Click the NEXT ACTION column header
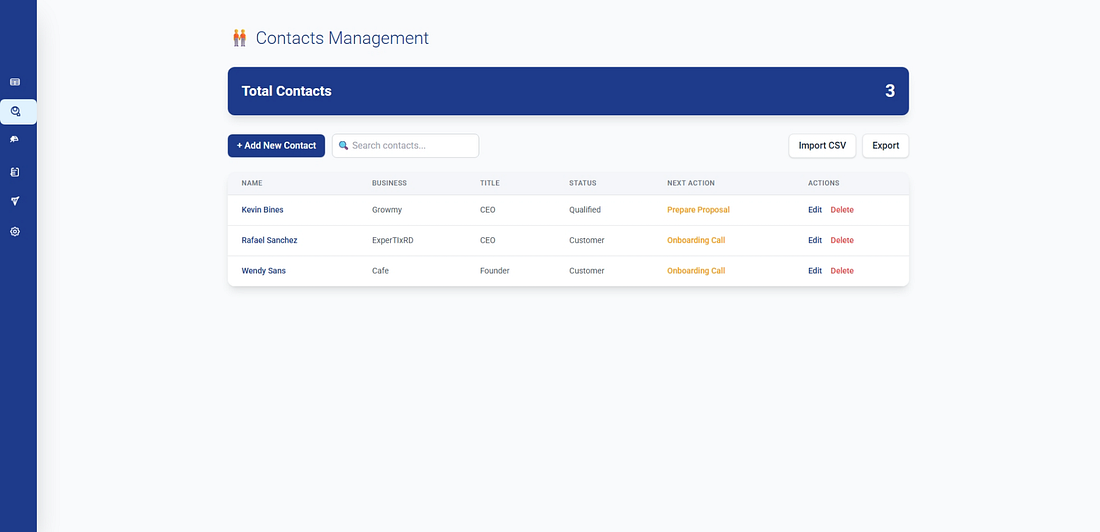The height and width of the screenshot is (532, 1100). point(691,183)
